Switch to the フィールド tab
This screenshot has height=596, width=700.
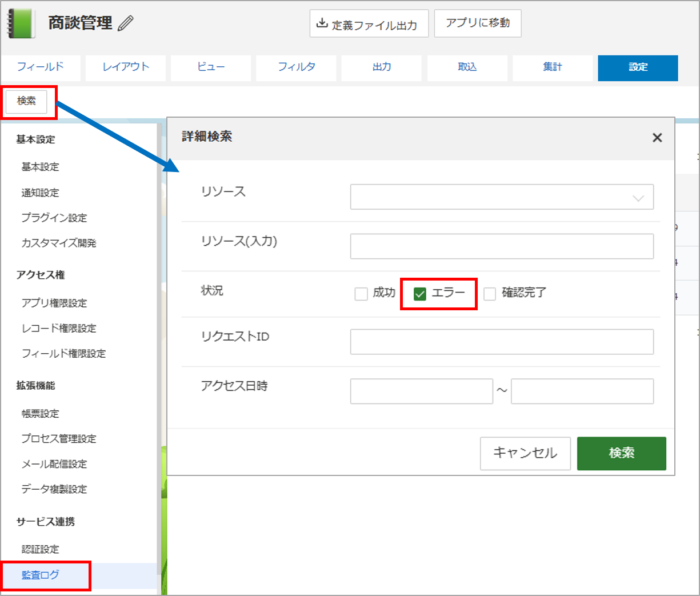click(x=40, y=67)
